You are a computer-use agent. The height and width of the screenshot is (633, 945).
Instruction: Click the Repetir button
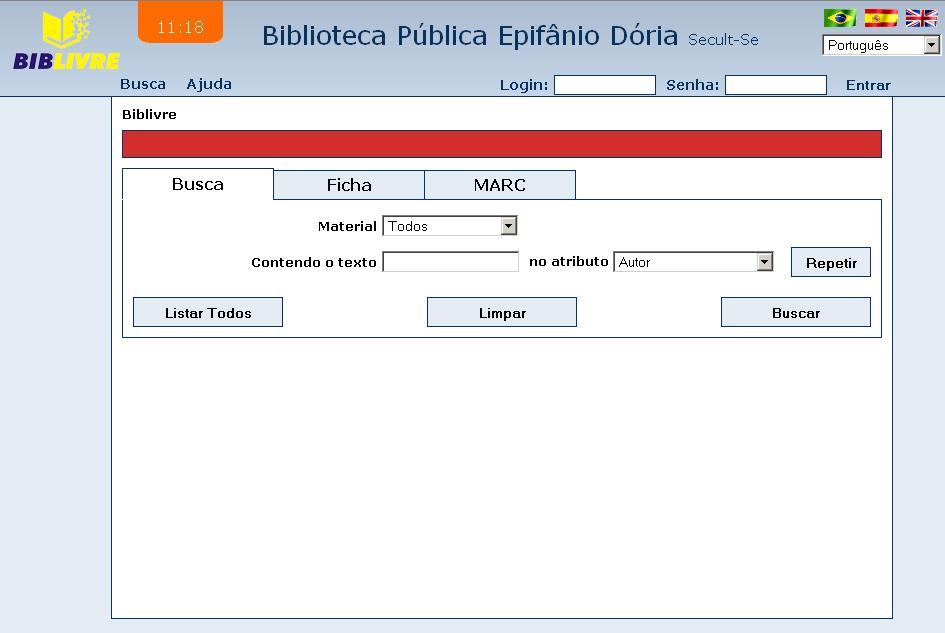tap(831, 262)
